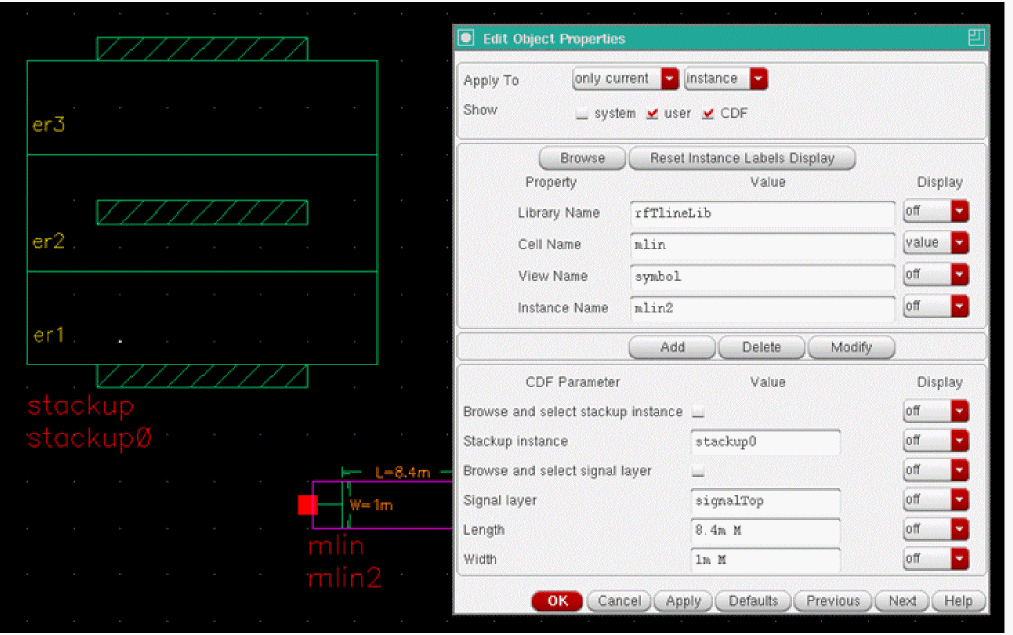This screenshot has width=1013, height=635.
Task: Click Reset Instance Labels Display button
Action: click(742, 158)
